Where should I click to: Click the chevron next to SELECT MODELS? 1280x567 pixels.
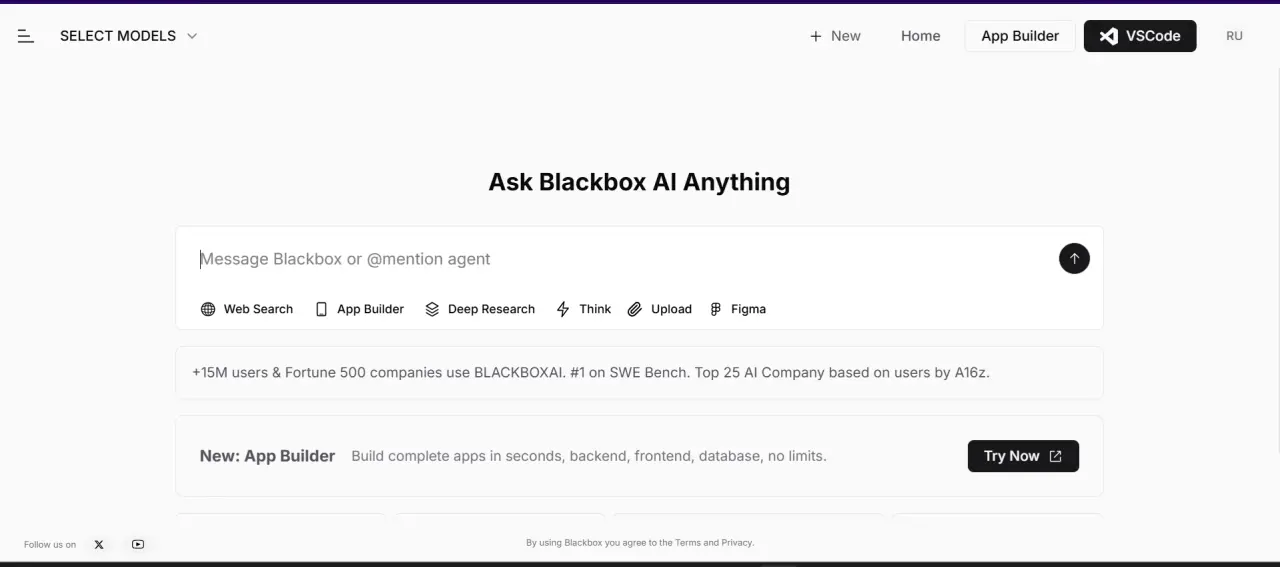[x=192, y=36]
